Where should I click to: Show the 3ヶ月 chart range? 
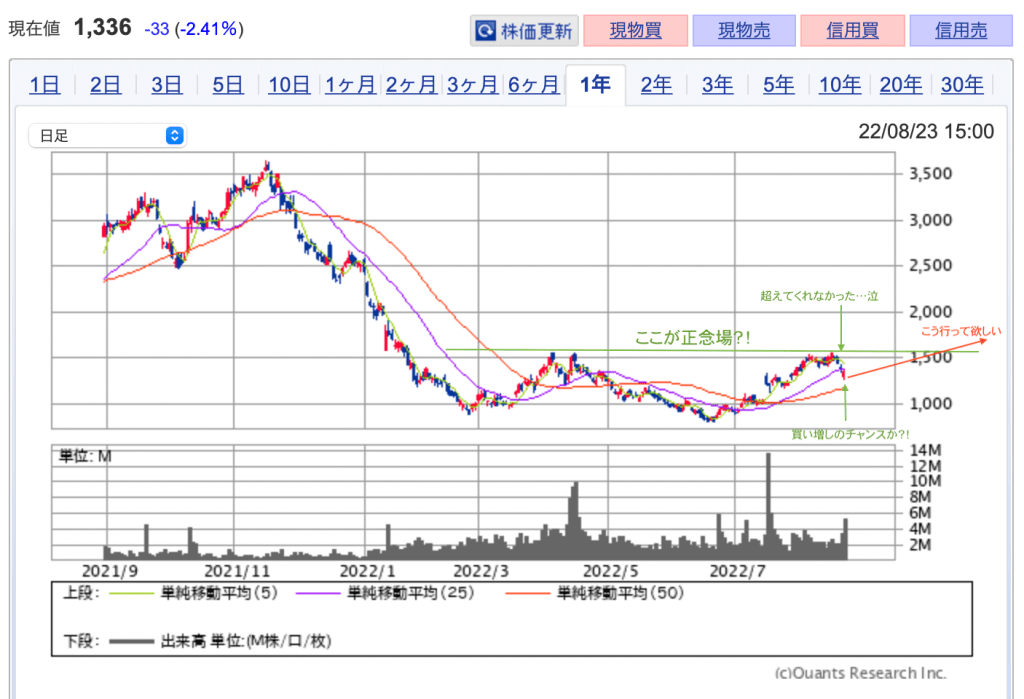473,85
